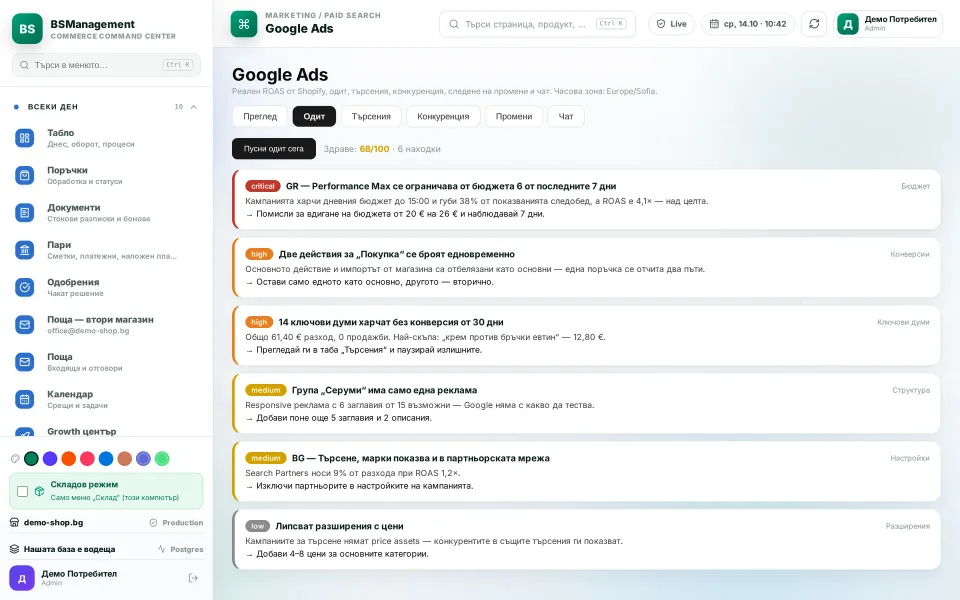This screenshot has height=600, width=960.
Task: Toggle the Live status pill
Action: [671, 24]
